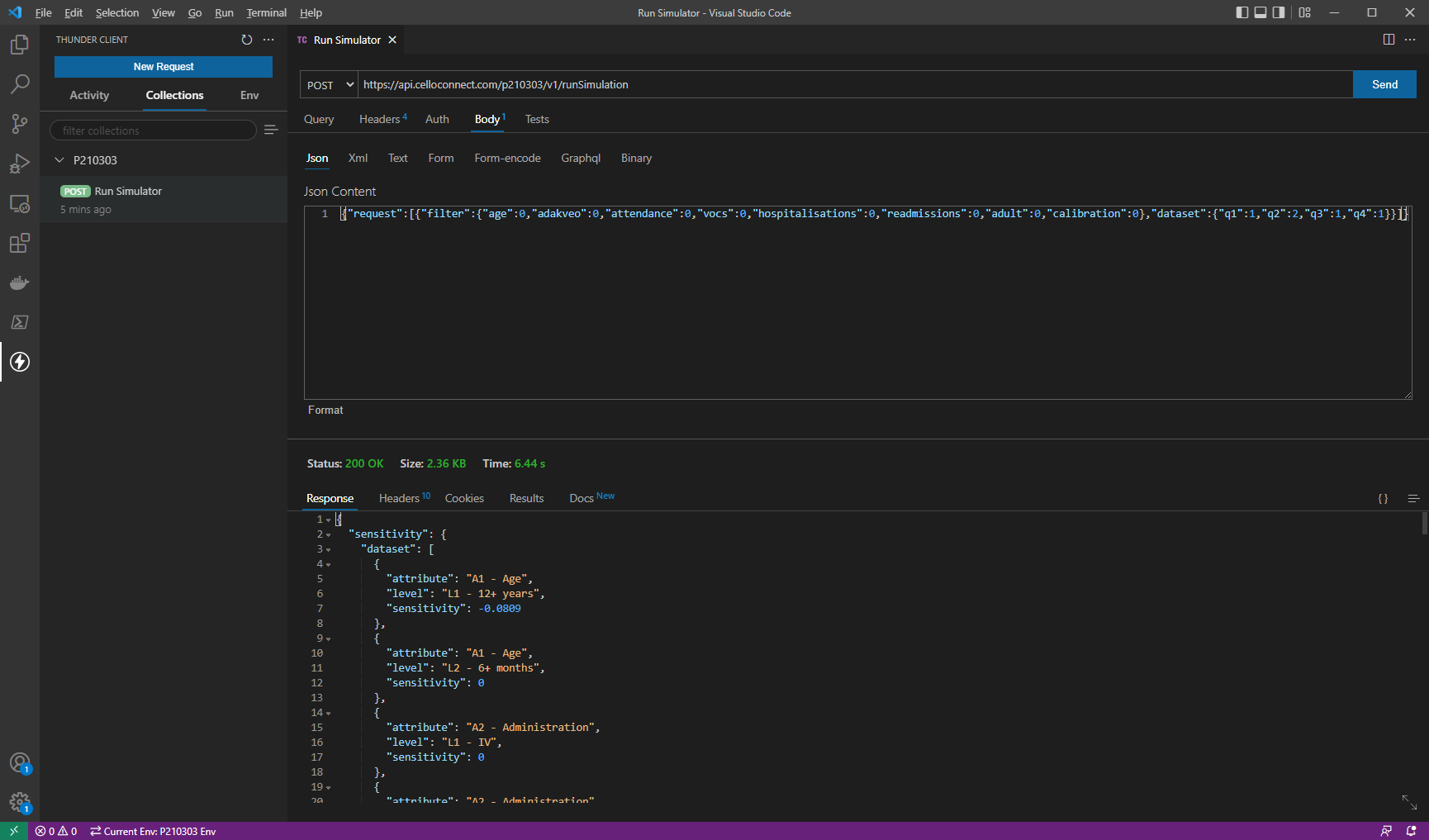Open the Docker view icon
Image resolution: width=1429 pixels, height=840 pixels.
coord(20,282)
